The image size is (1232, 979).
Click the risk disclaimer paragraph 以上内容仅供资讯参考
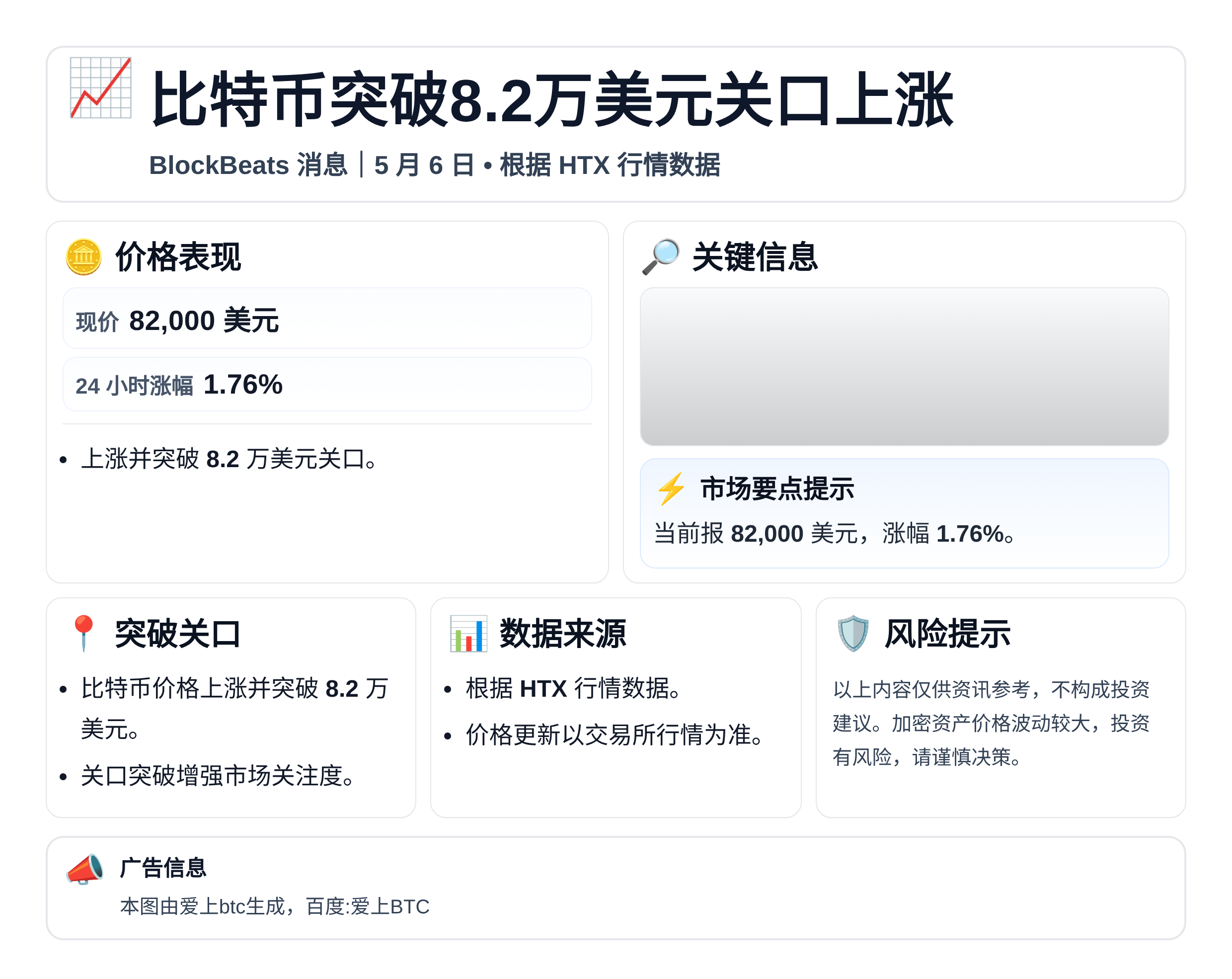coord(992,723)
